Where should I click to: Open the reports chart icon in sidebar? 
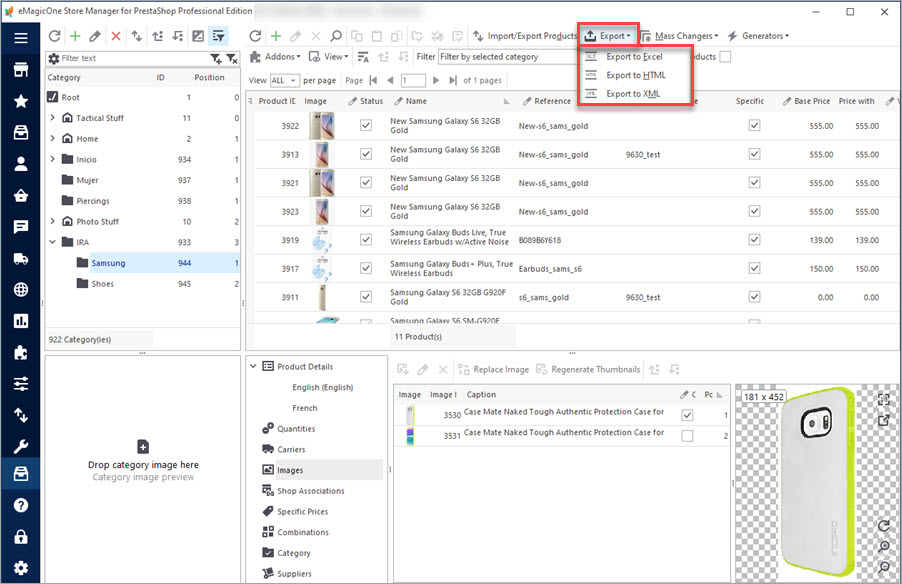coord(21,320)
